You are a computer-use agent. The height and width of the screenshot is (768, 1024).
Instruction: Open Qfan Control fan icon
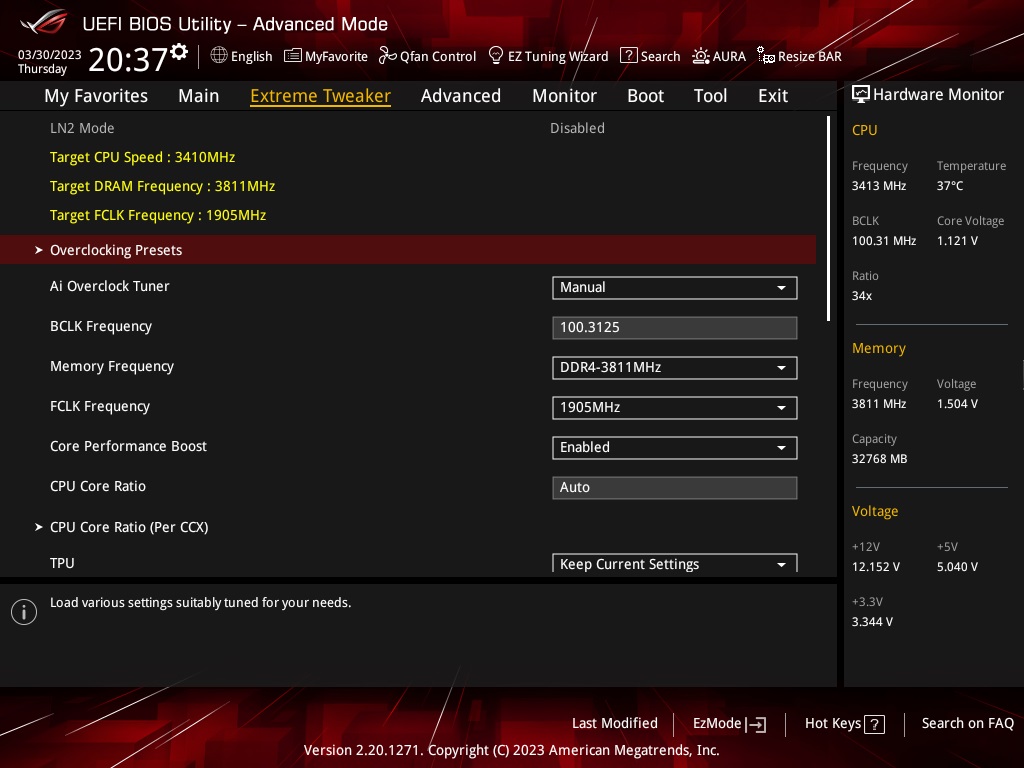[x=387, y=56]
